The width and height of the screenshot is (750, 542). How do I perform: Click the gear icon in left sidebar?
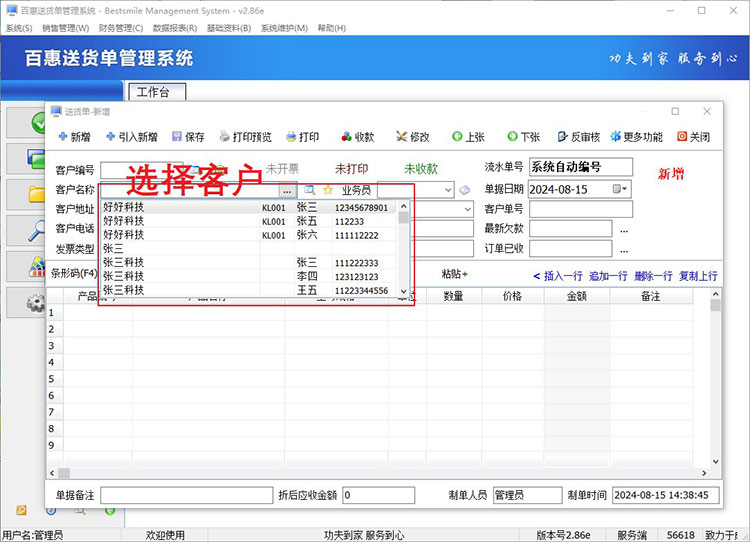(36, 303)
